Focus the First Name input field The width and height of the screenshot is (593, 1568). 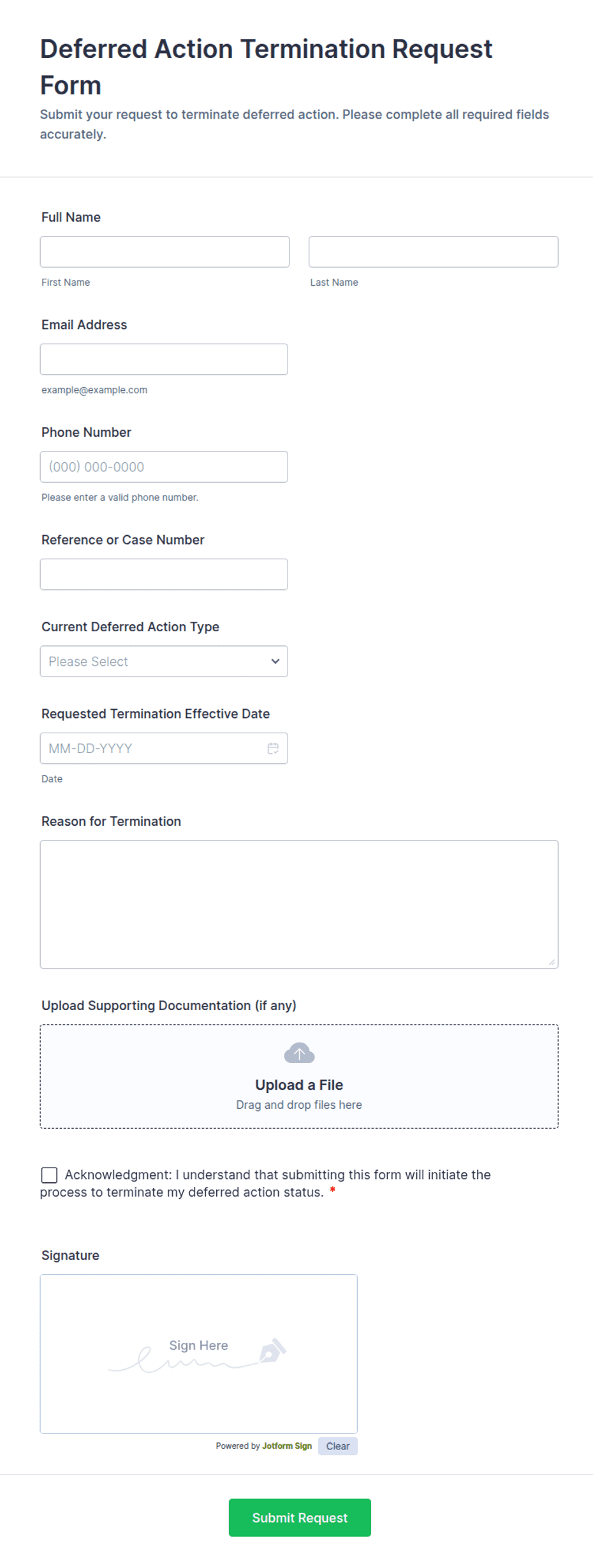(x=165, y=252)
